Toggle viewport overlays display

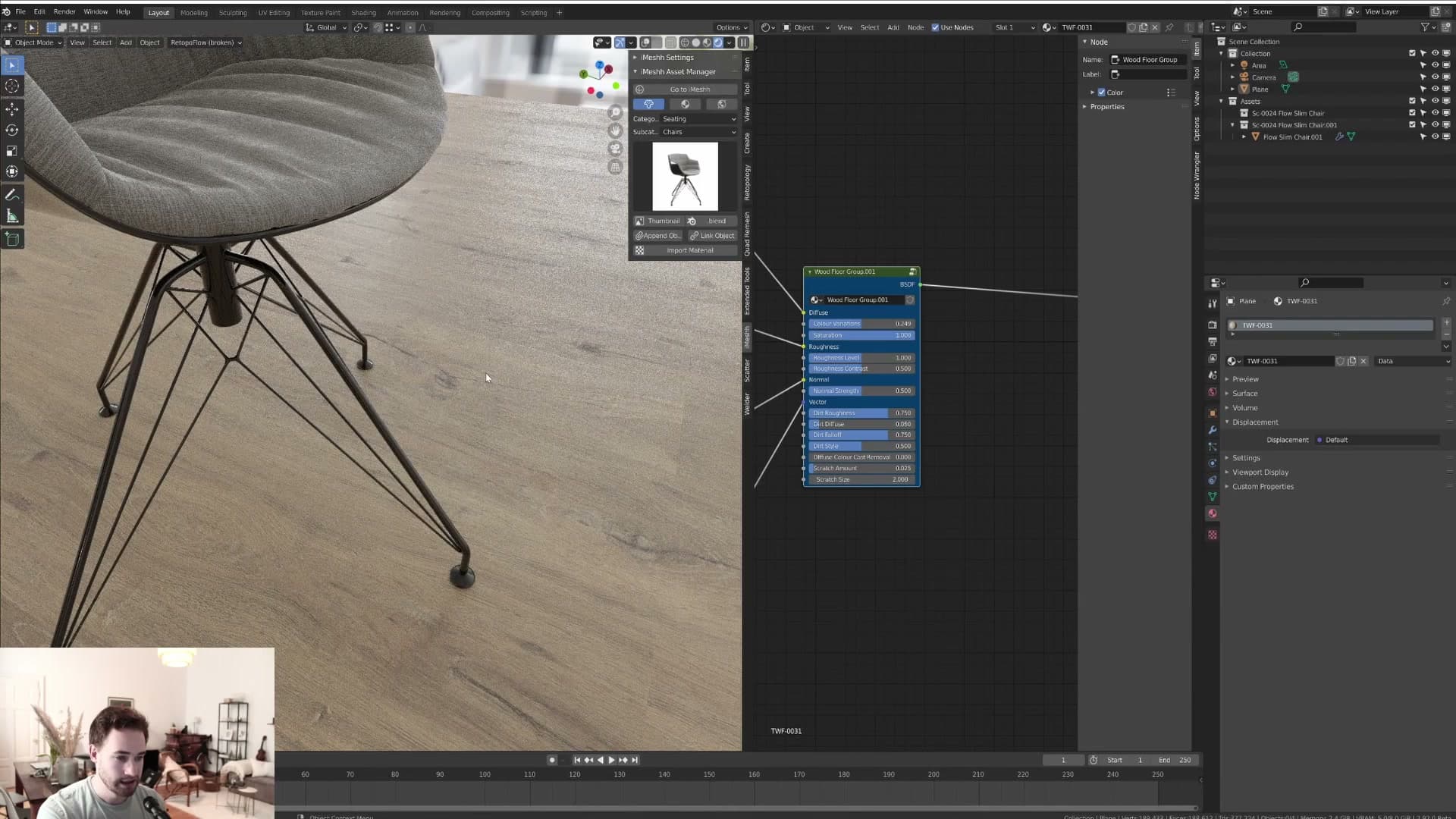point(645,42)
